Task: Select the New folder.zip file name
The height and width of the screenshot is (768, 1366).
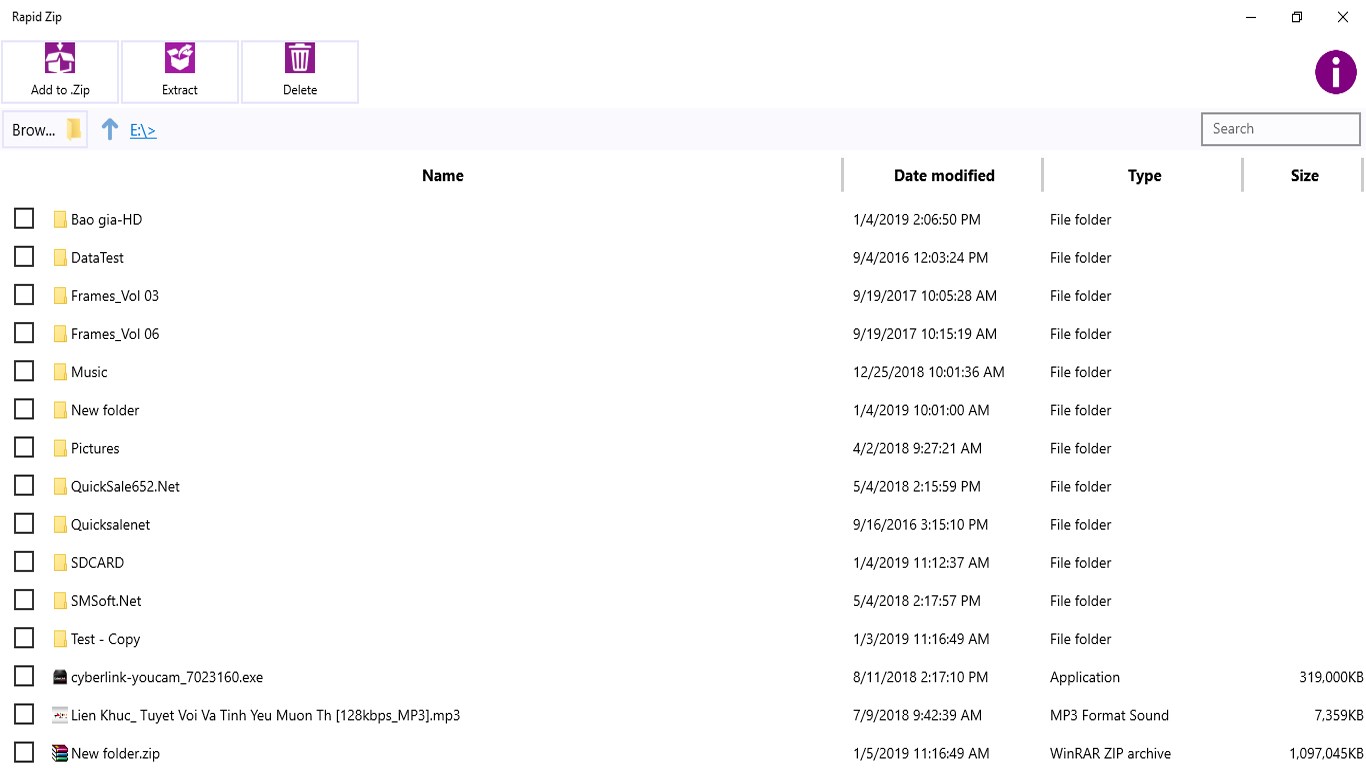Action: 115,753
